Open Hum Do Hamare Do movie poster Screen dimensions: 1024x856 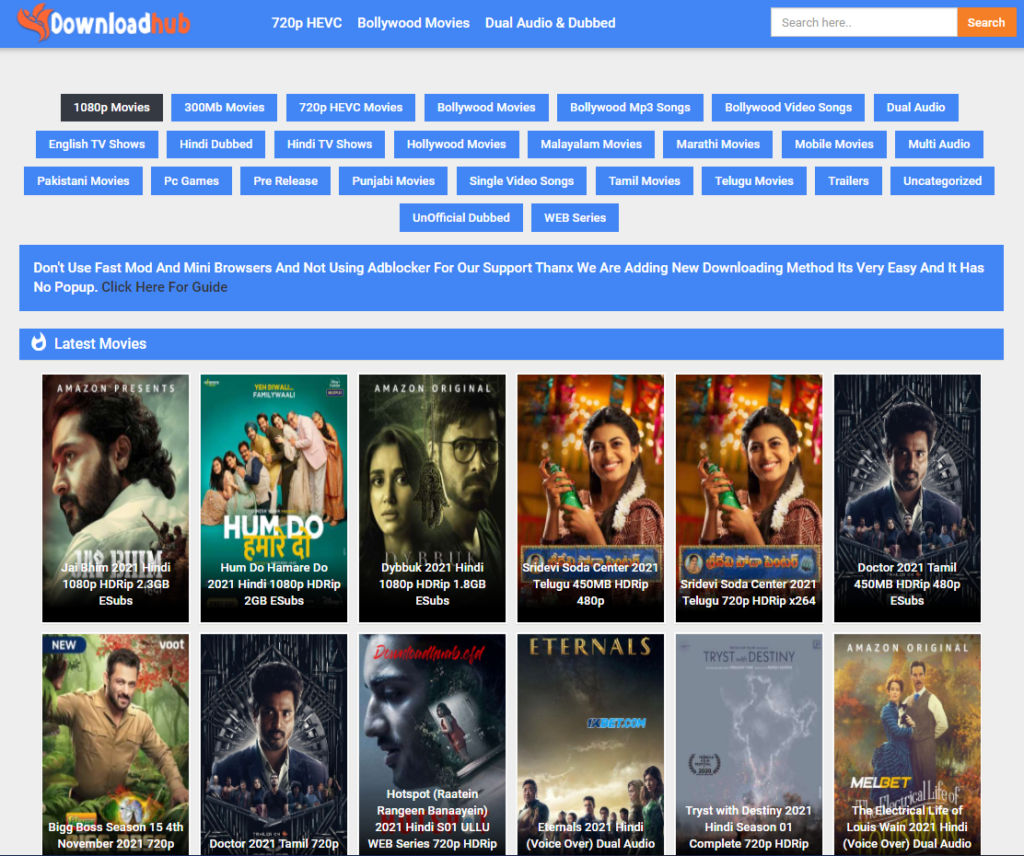pos(274,498)
